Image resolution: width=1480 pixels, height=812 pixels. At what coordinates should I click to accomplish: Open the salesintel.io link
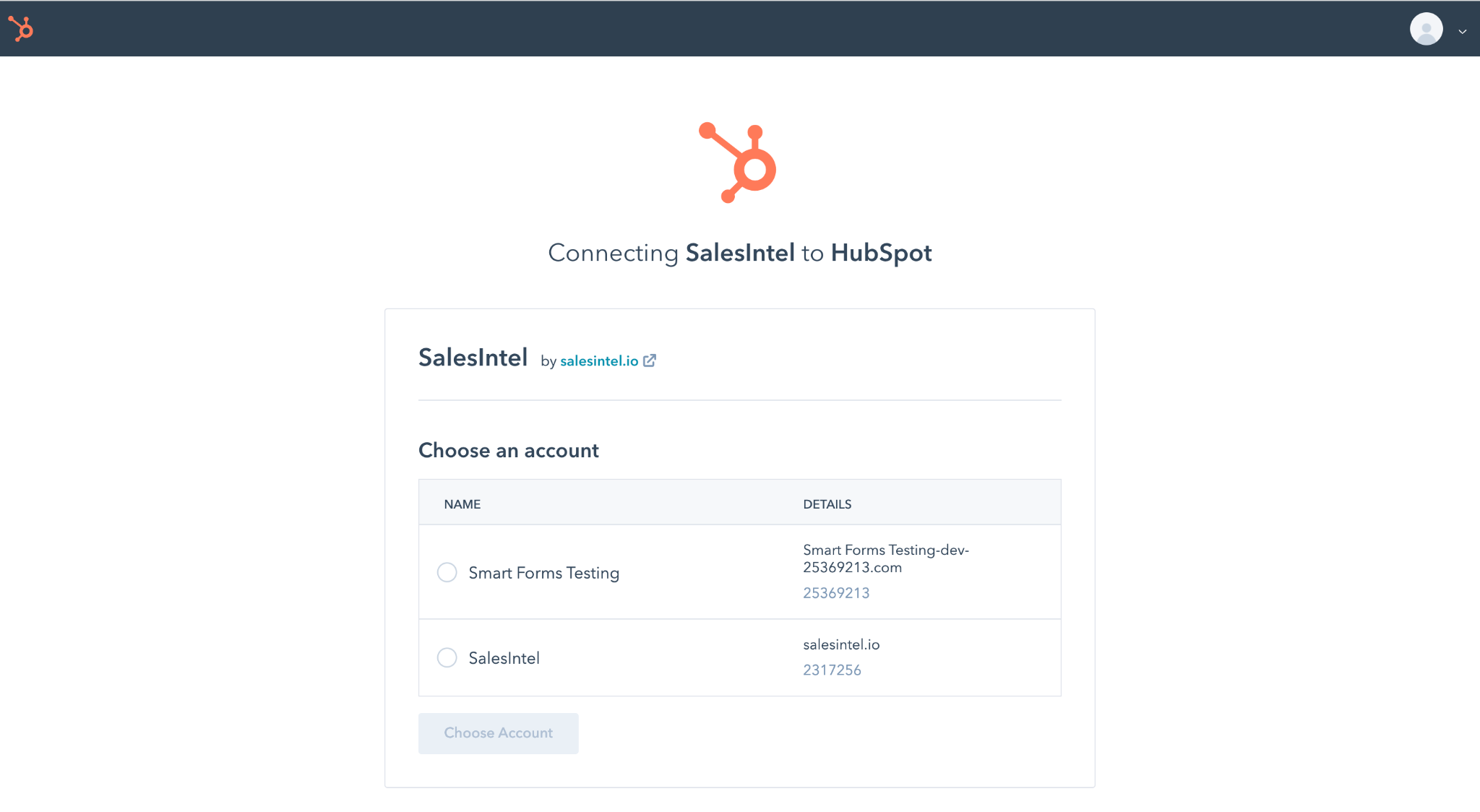[599, 360]
